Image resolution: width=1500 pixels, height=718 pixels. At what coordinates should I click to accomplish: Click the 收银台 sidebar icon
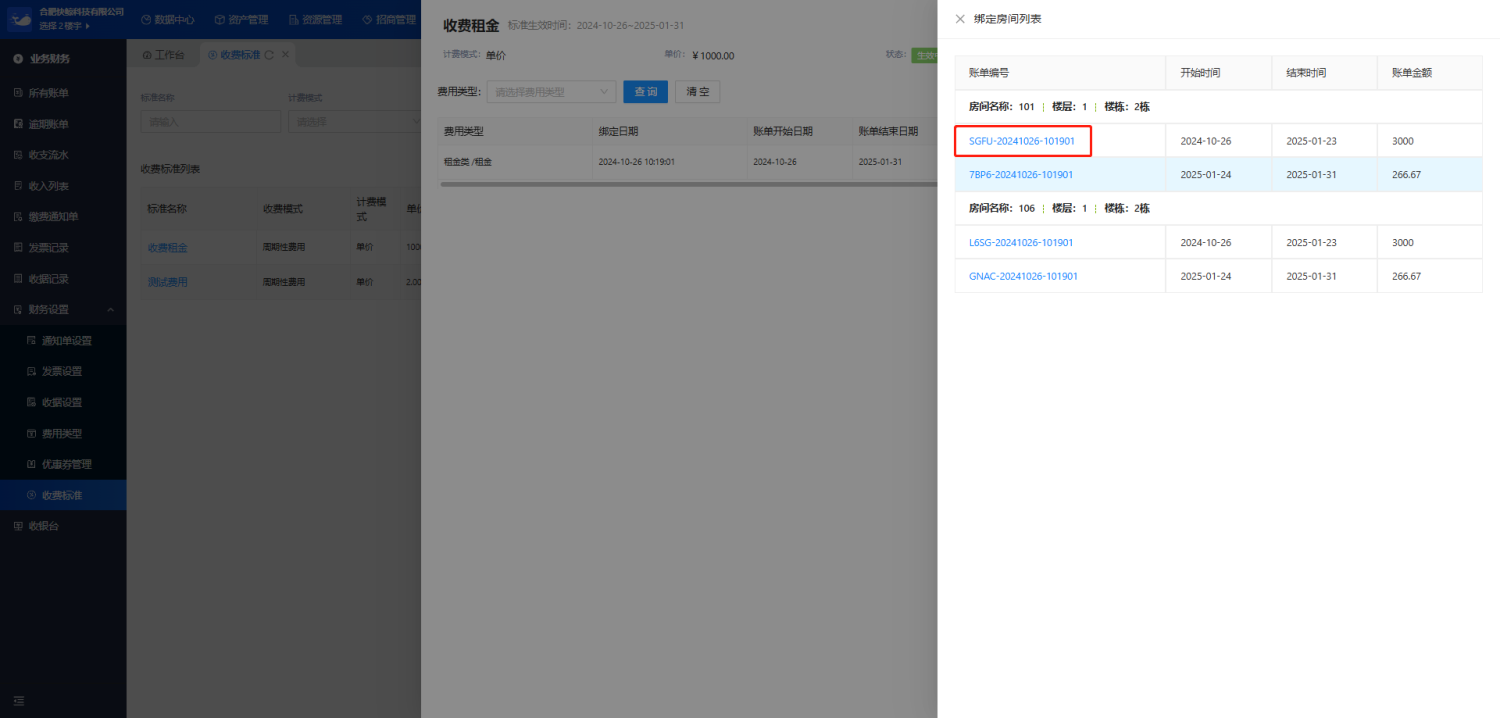point(18,526)
